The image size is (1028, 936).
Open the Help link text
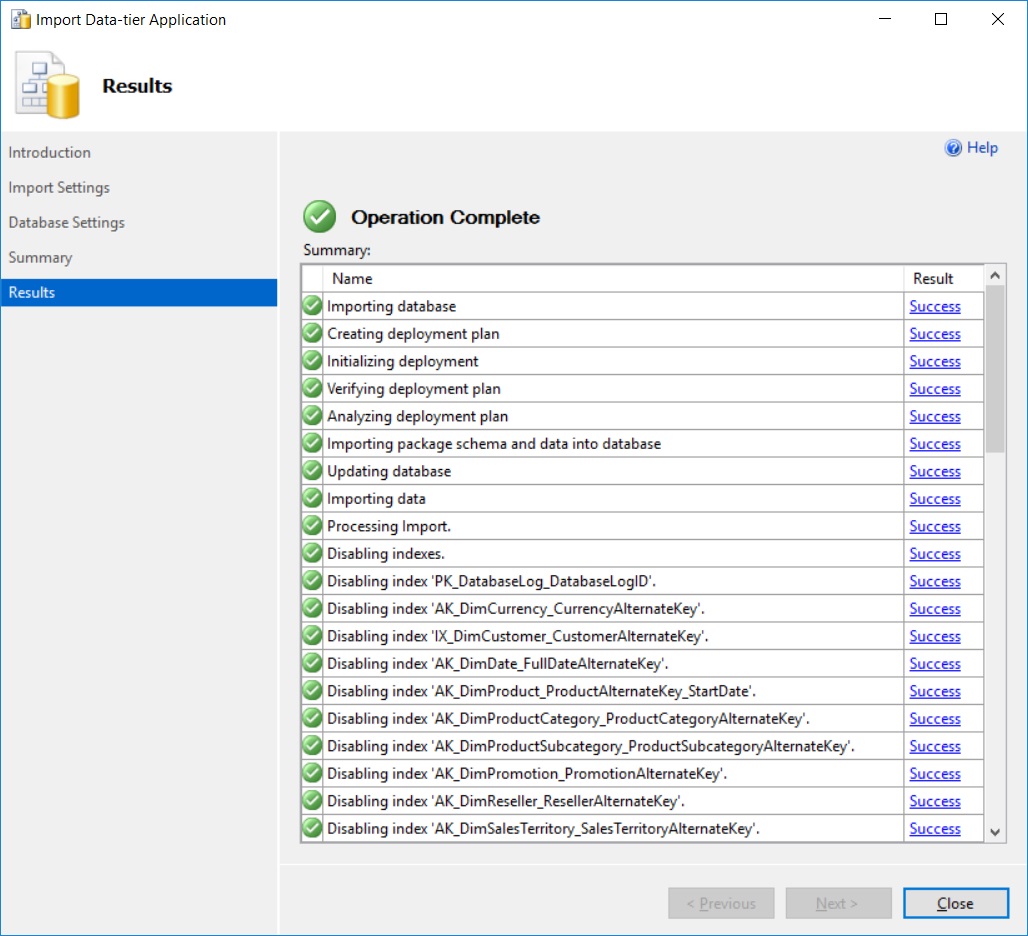click(982, 148)
